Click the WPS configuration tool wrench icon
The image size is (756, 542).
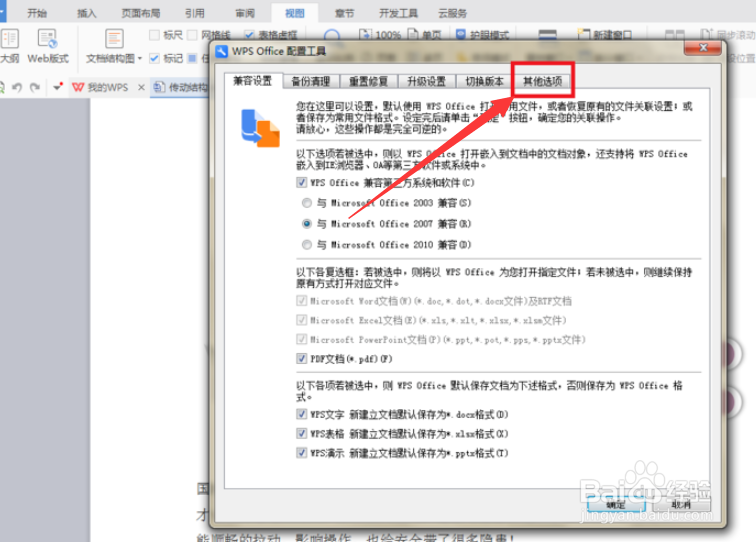point(222,51)
